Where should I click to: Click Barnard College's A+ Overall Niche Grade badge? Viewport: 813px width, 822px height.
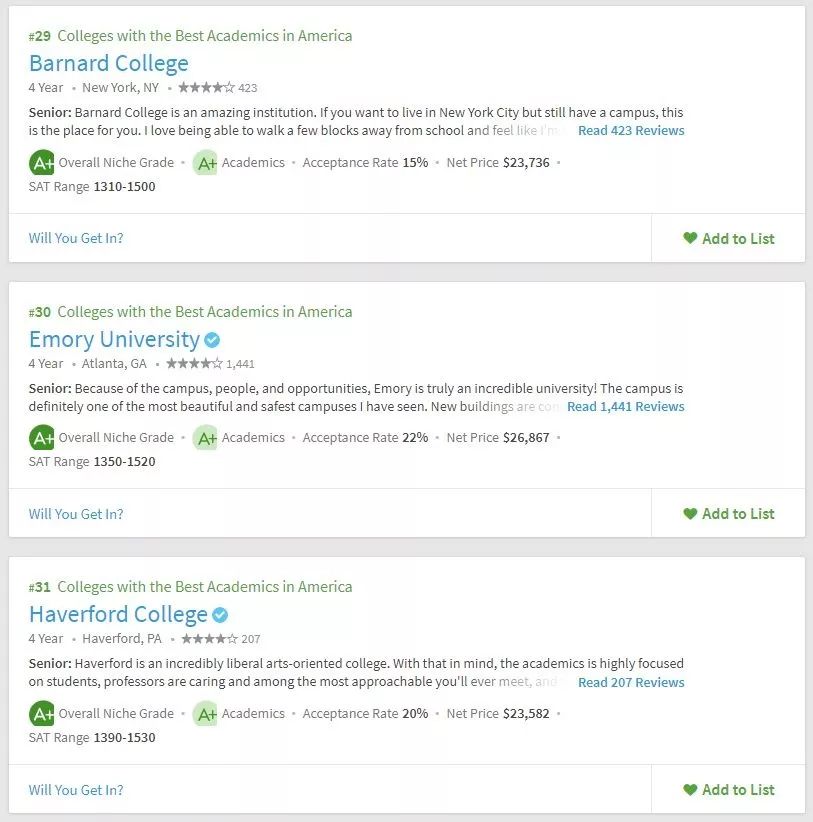(x=42, y=162)
